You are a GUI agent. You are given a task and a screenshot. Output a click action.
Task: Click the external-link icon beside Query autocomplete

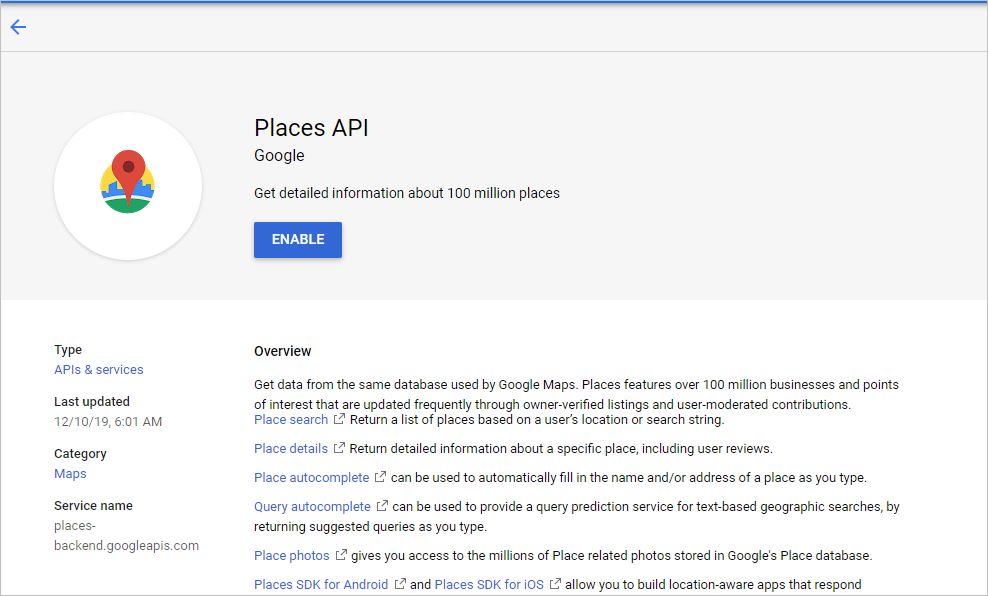[381, 506]
